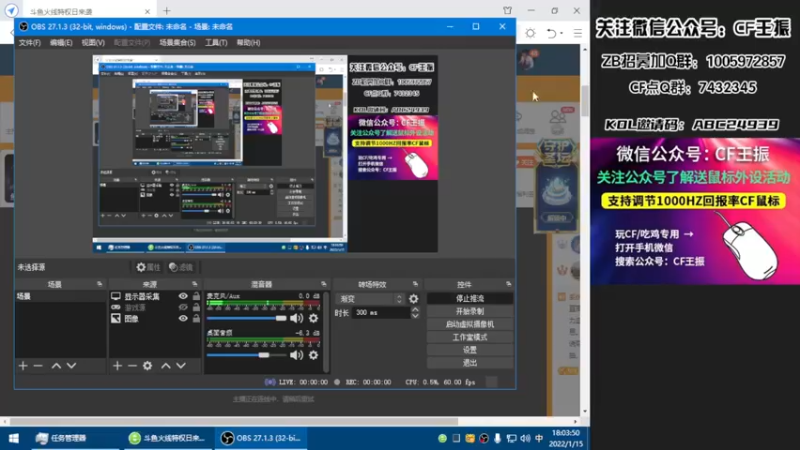Toggle lock on 显示器采集 source
The width and height of the screenshot is (800, 450).
(x=196, y=296)
